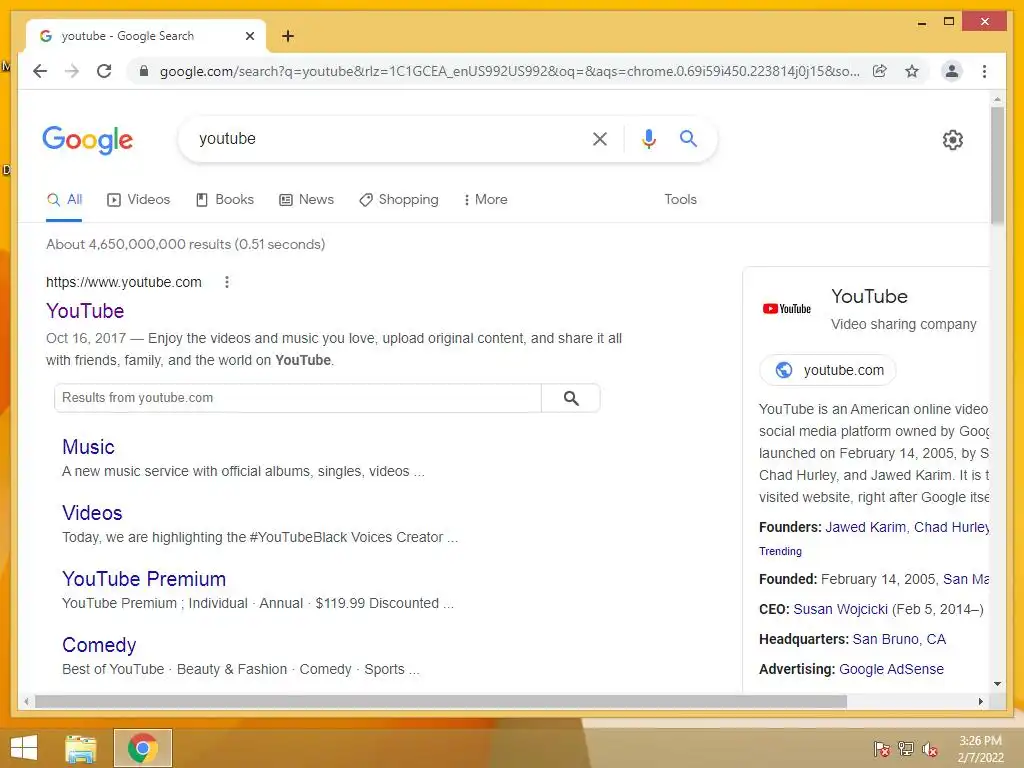Viewport: 1024px width, 768px height.
Task: Click the YouTube logo in knowledge panel
Action: point(786,309)
